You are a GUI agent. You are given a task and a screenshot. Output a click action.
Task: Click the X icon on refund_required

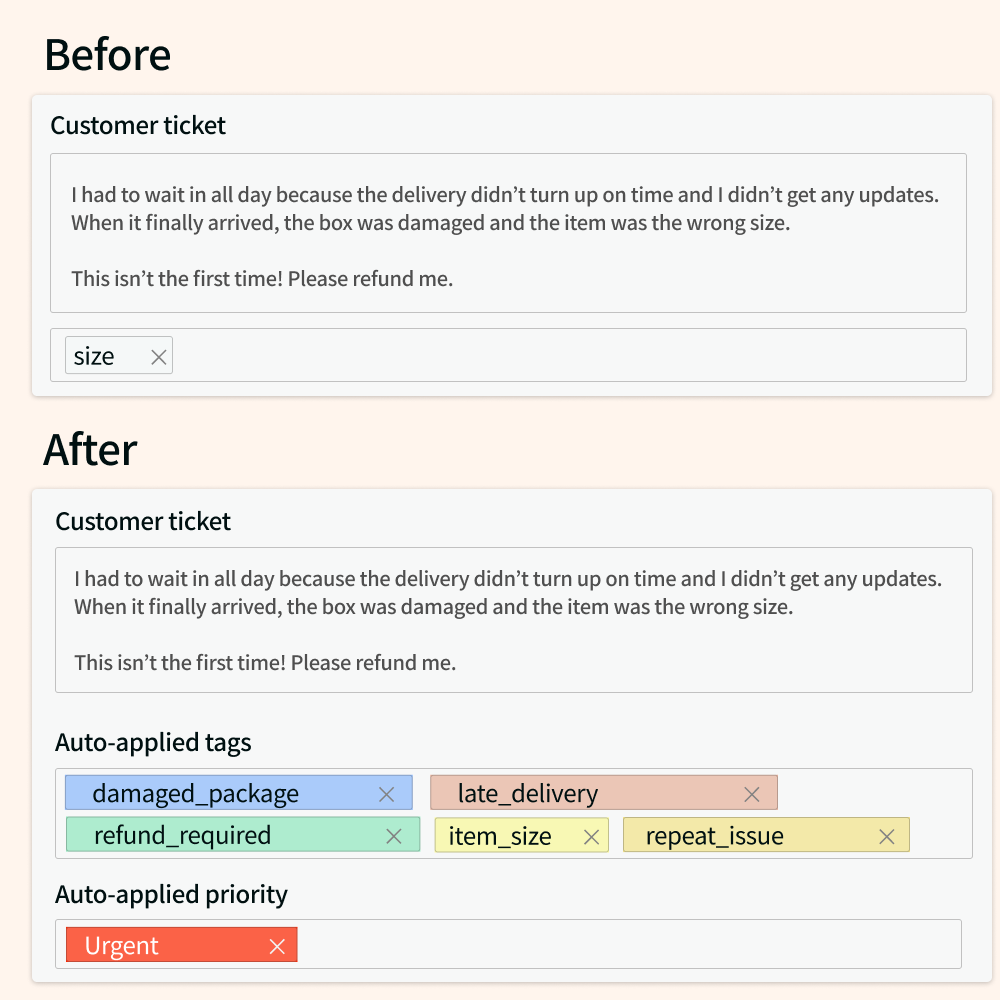pos(394,835)
